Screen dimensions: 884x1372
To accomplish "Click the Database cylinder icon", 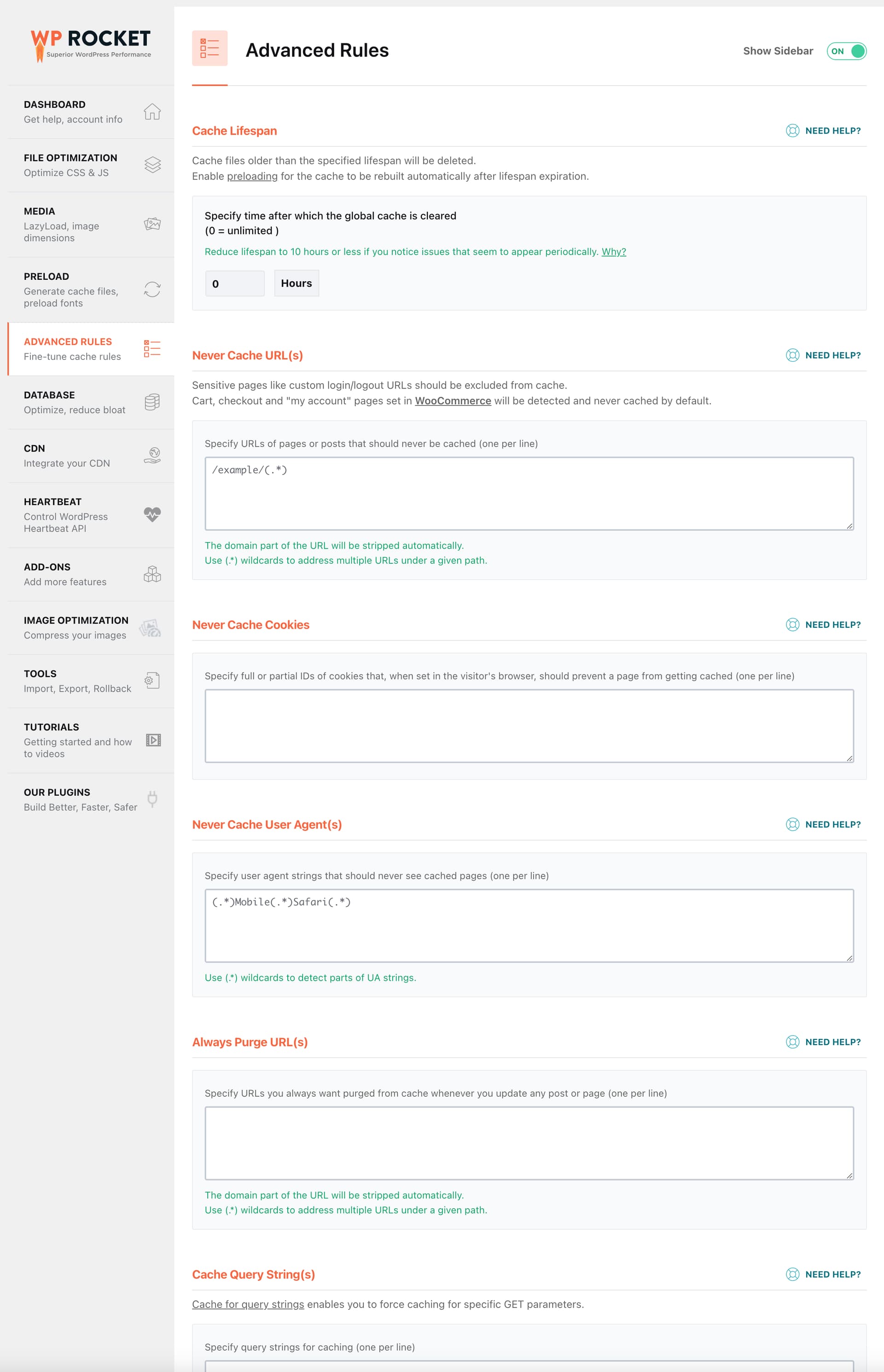I will tap(152, 402).
